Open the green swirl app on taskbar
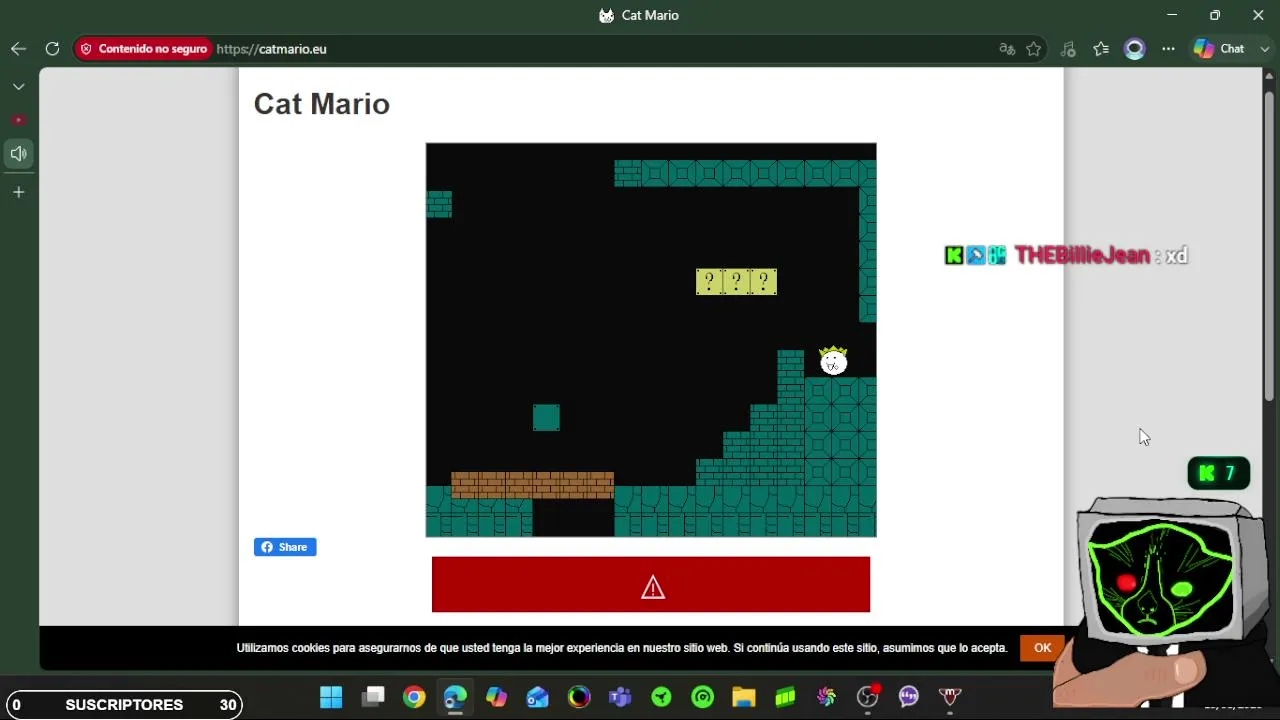 703,697
